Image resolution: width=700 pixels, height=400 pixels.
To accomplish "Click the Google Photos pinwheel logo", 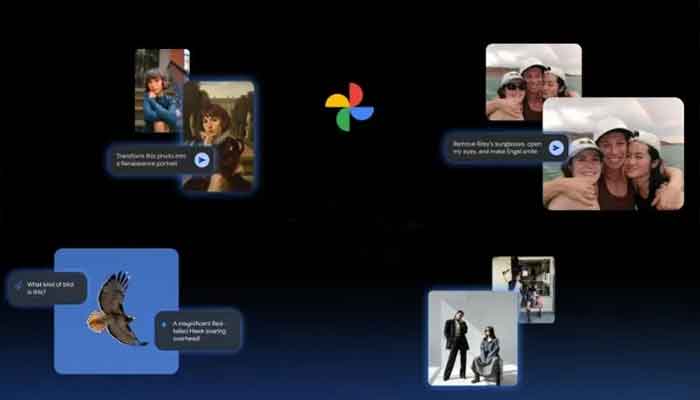I will (349, 107).
